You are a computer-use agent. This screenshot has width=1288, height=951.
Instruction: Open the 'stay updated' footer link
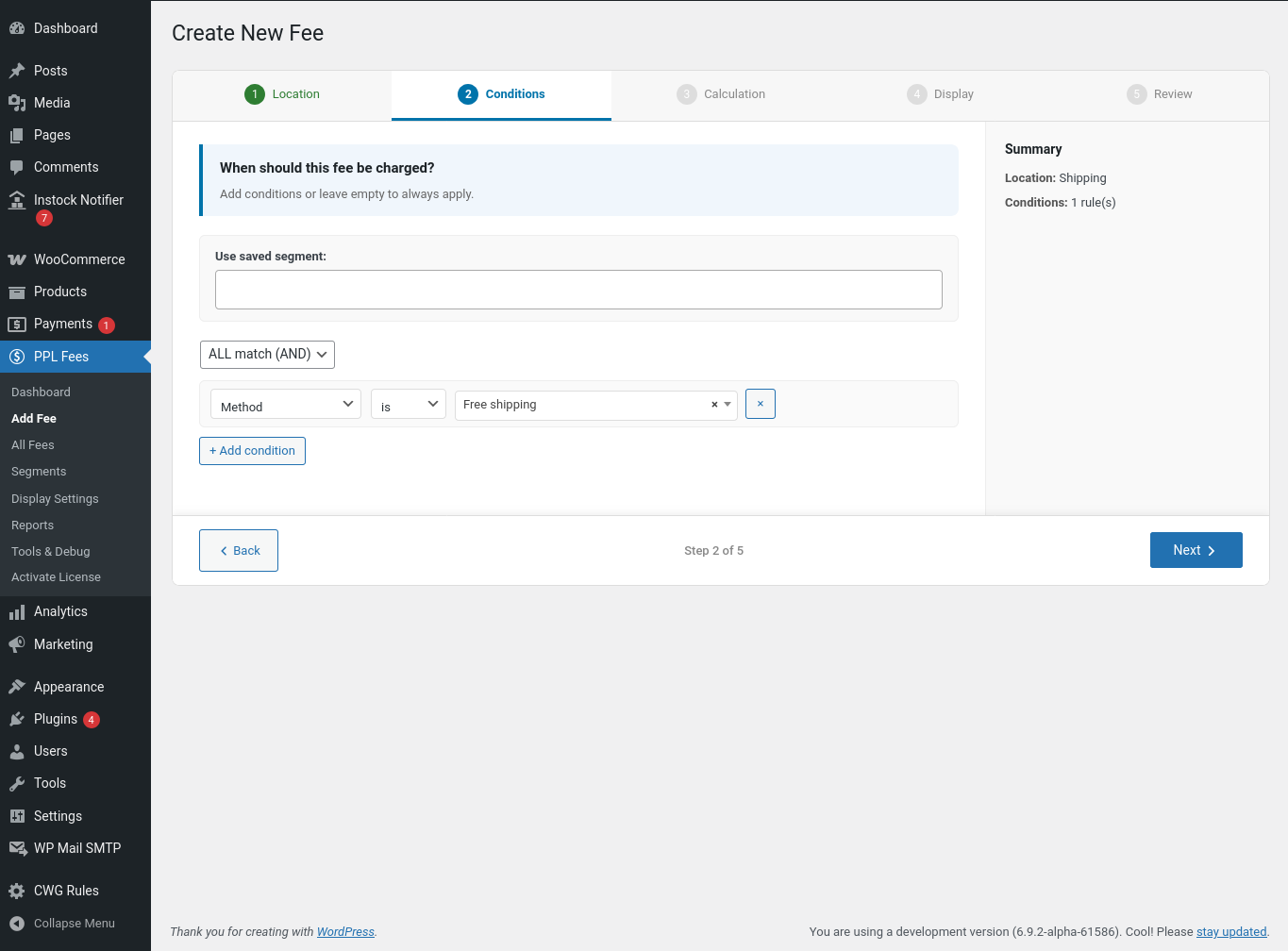tap(1230, 932)
